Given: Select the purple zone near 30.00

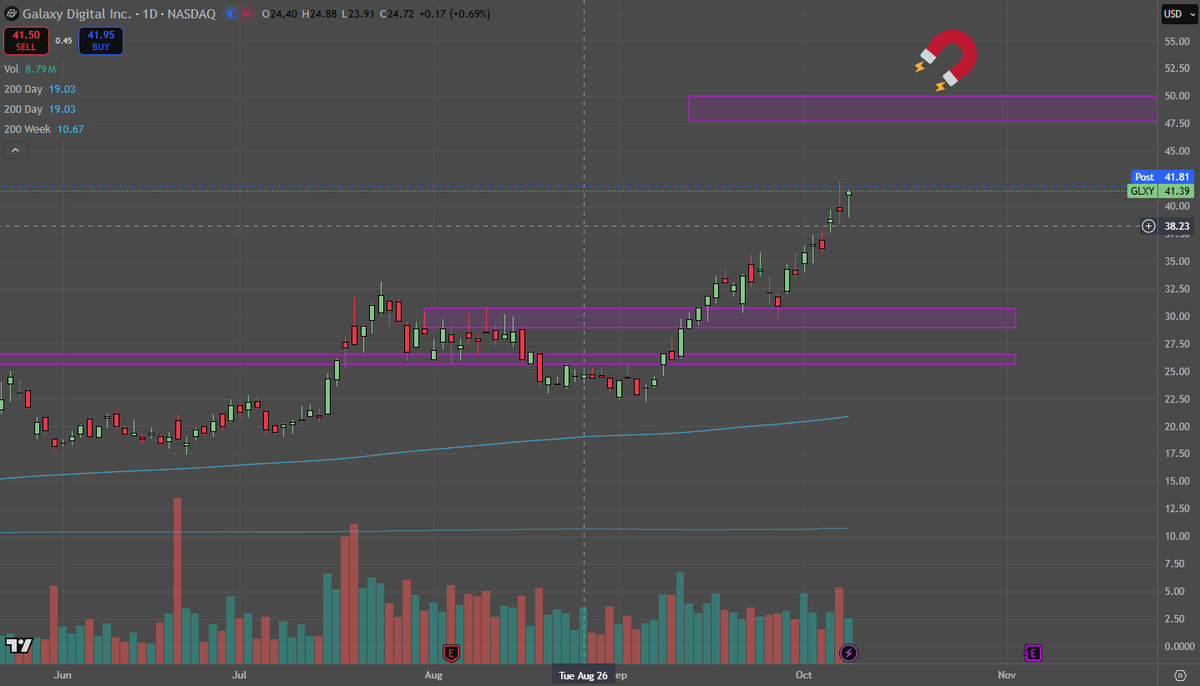Looking at the screenshot, I should pyautogui.click(x=720, y=318).
